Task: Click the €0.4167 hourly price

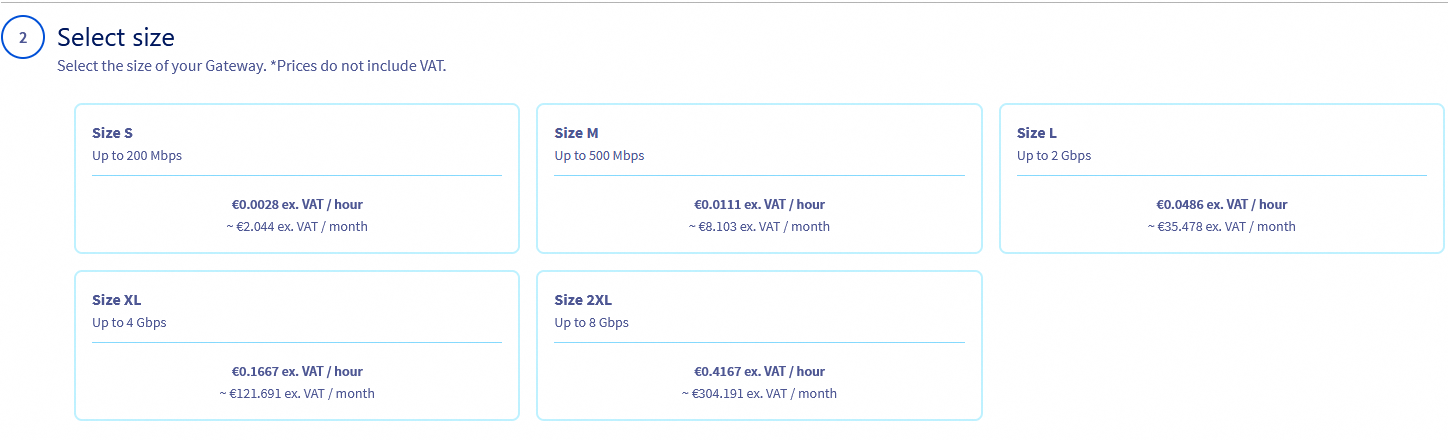Action: 759,372
